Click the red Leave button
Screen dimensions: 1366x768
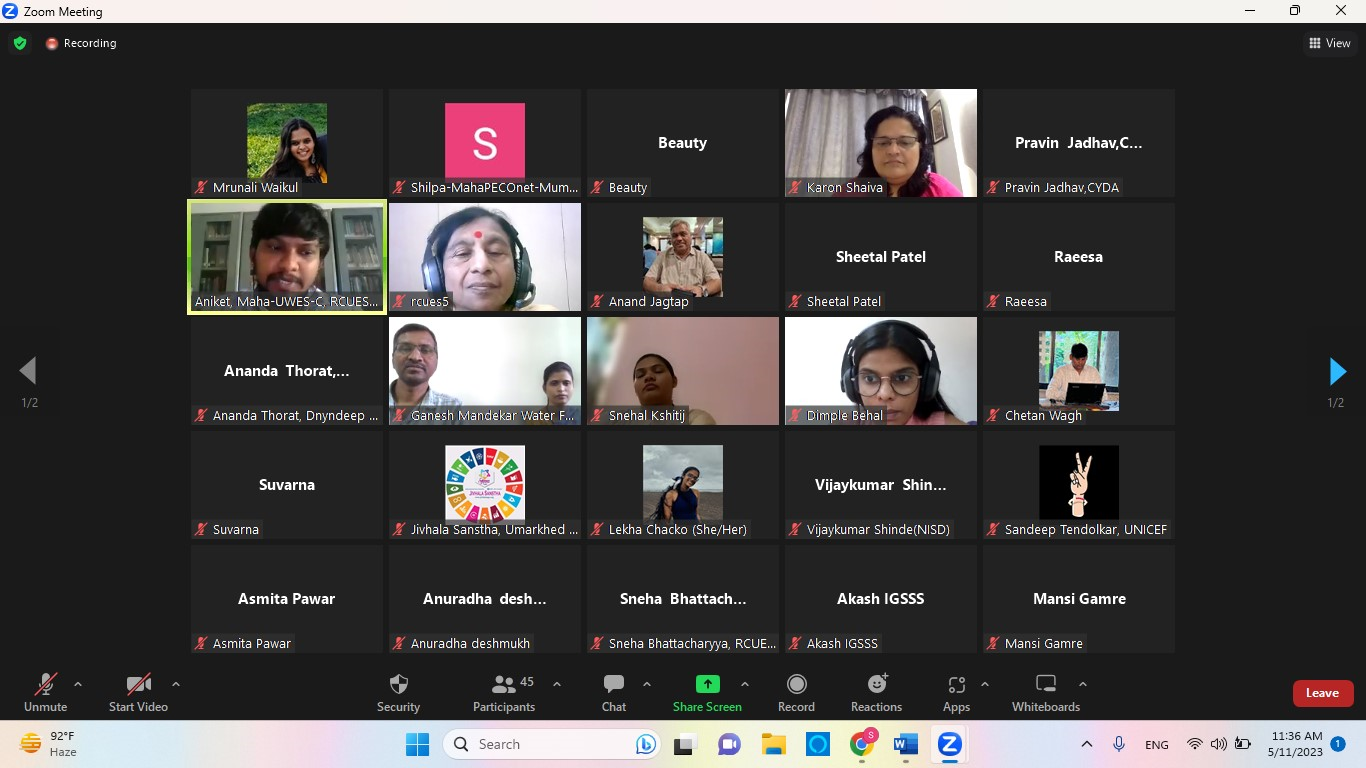click(1322, 693)
